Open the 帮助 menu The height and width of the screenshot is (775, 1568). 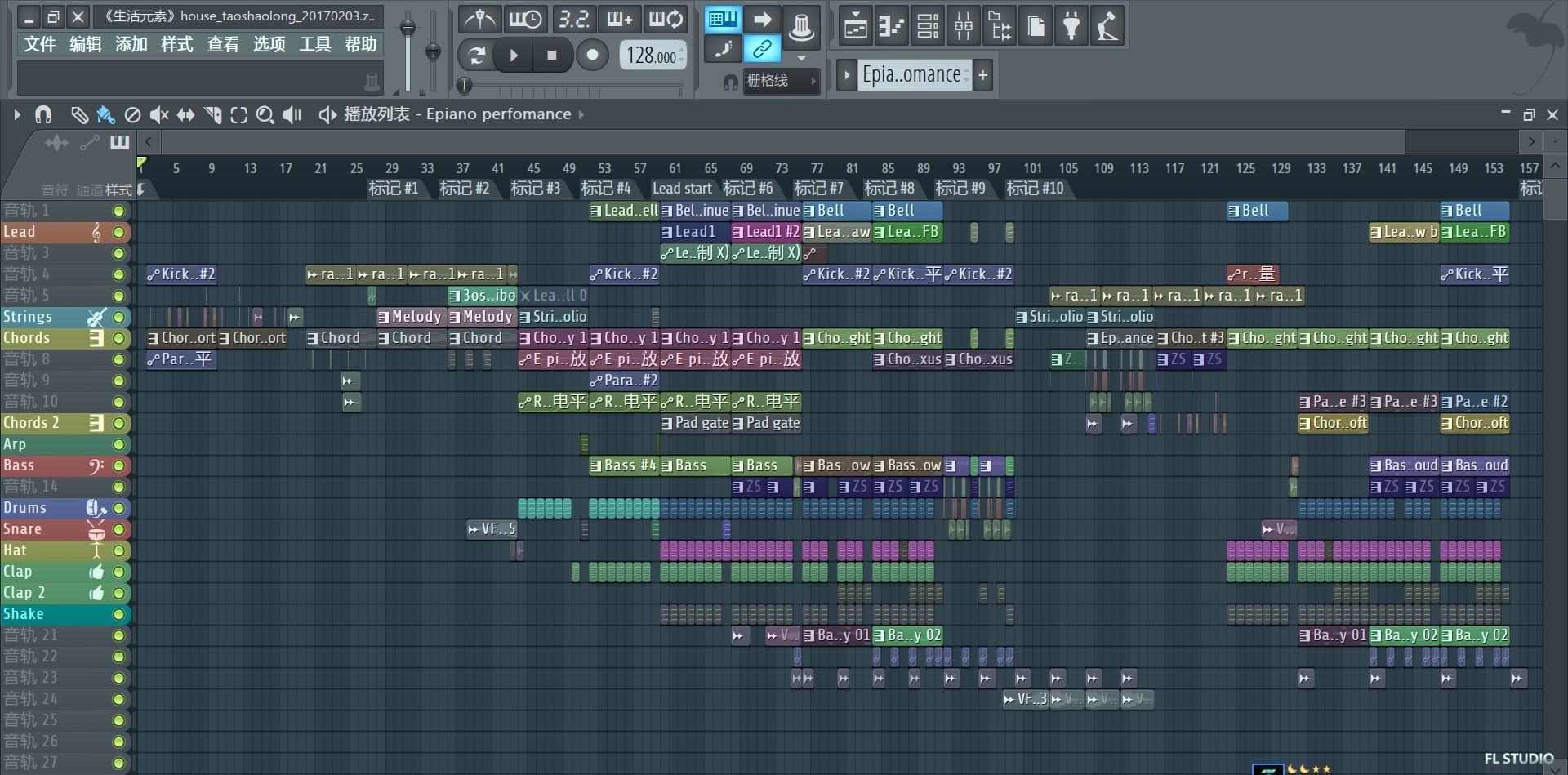361,44
